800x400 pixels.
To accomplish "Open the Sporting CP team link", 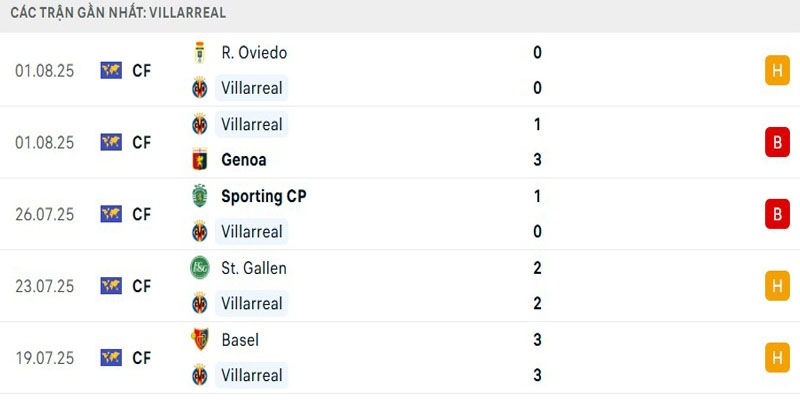I will point(264,196).
